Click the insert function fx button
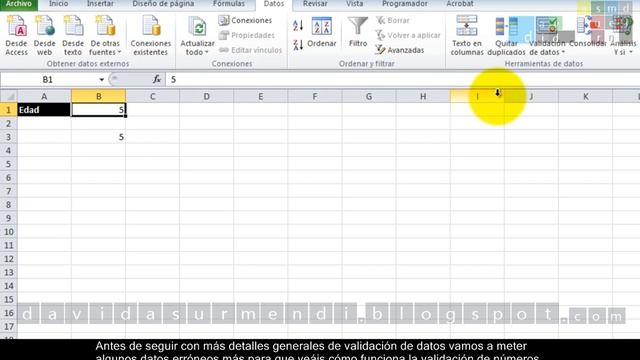This screenshot has height=360, width=640. click(x=157, y=80)
